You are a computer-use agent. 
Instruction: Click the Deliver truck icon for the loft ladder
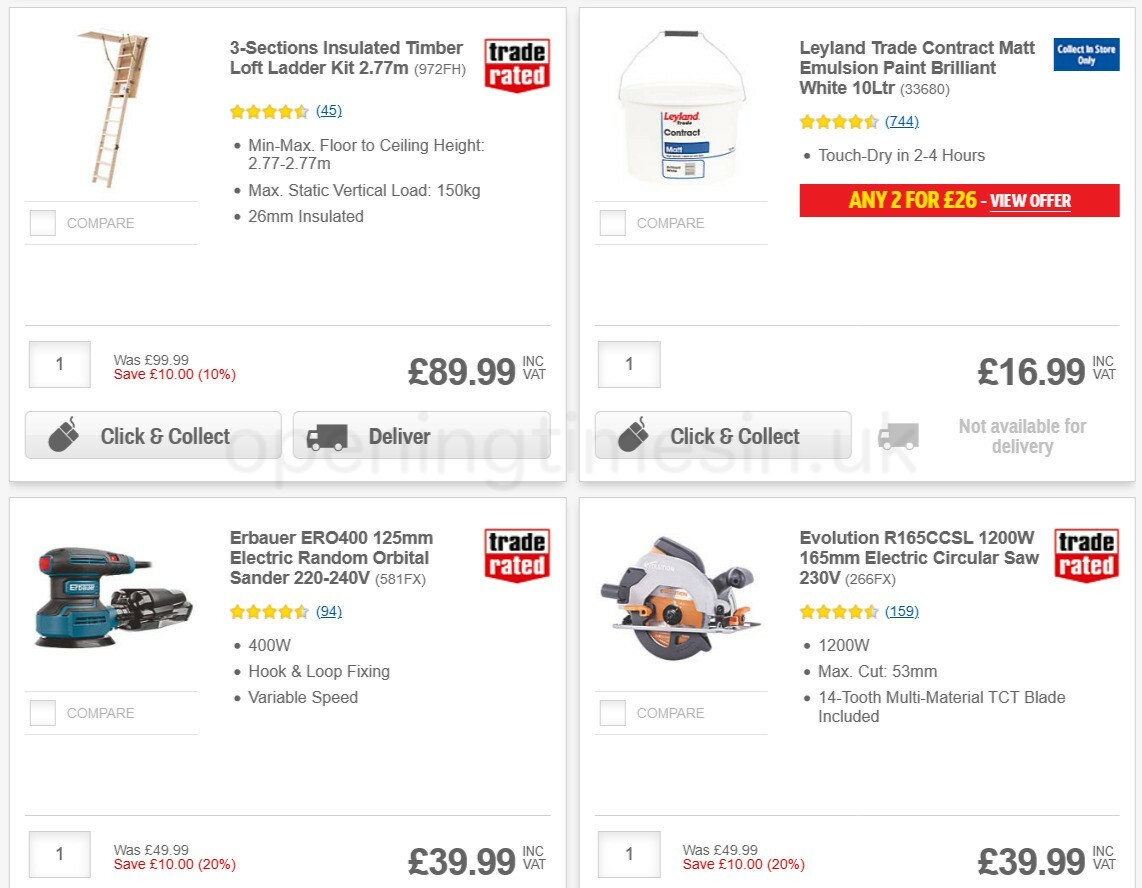click(329, 435)
